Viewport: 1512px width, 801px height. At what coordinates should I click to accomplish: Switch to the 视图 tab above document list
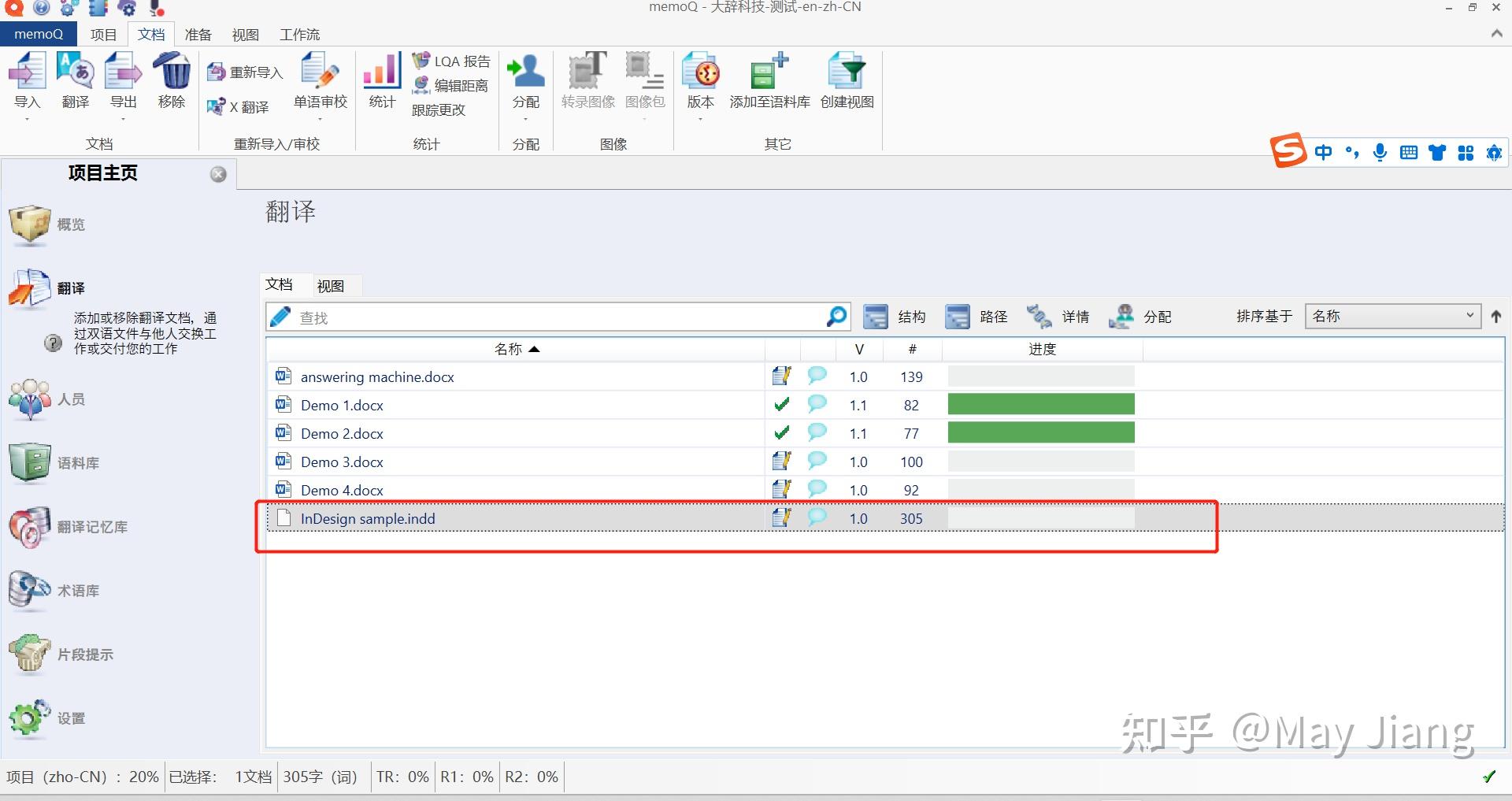[331, 285]
